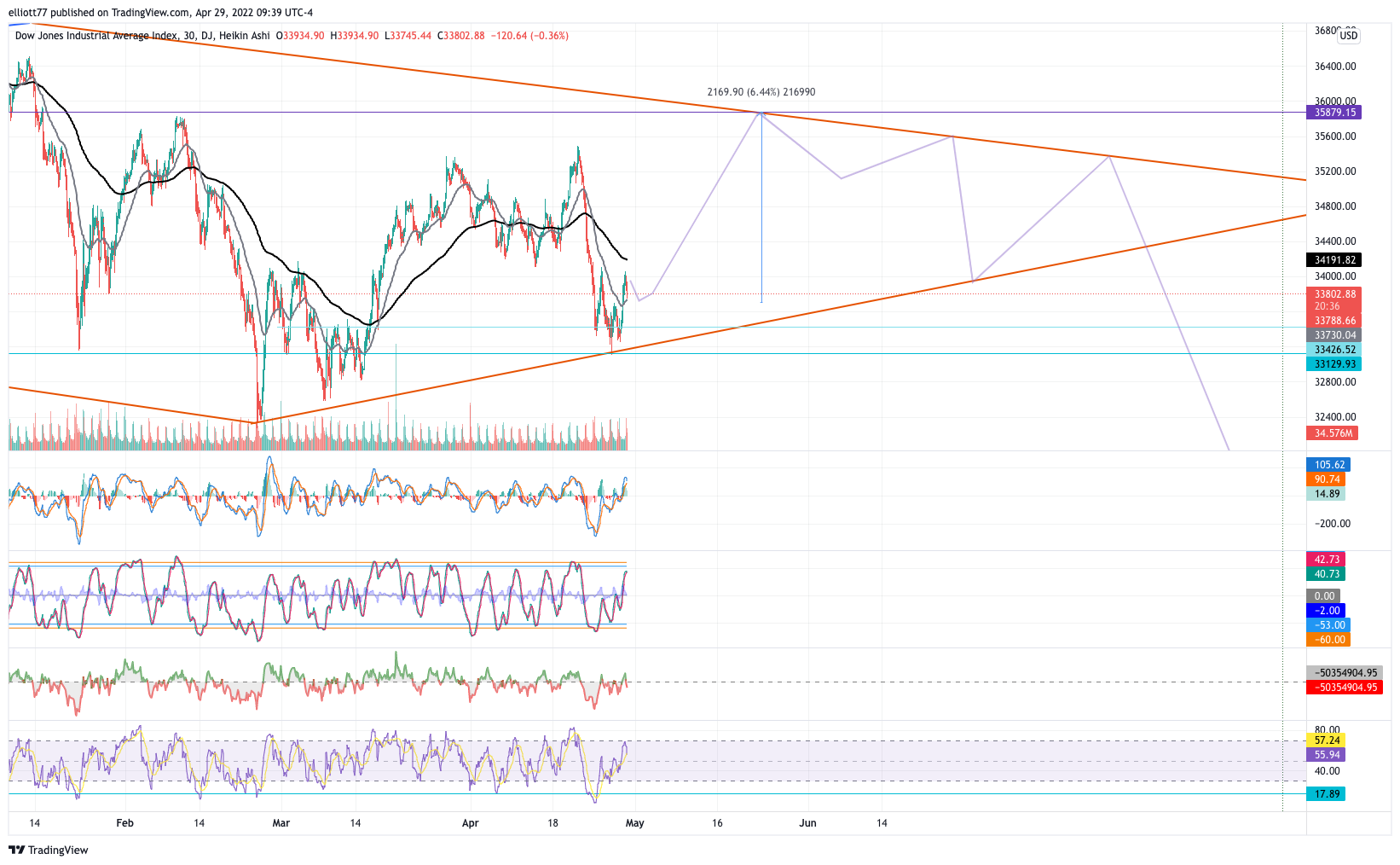Screen dimensions: 1400x865
Task: Click the 35200.00 price axis tick
Action: click(1334, 171)
